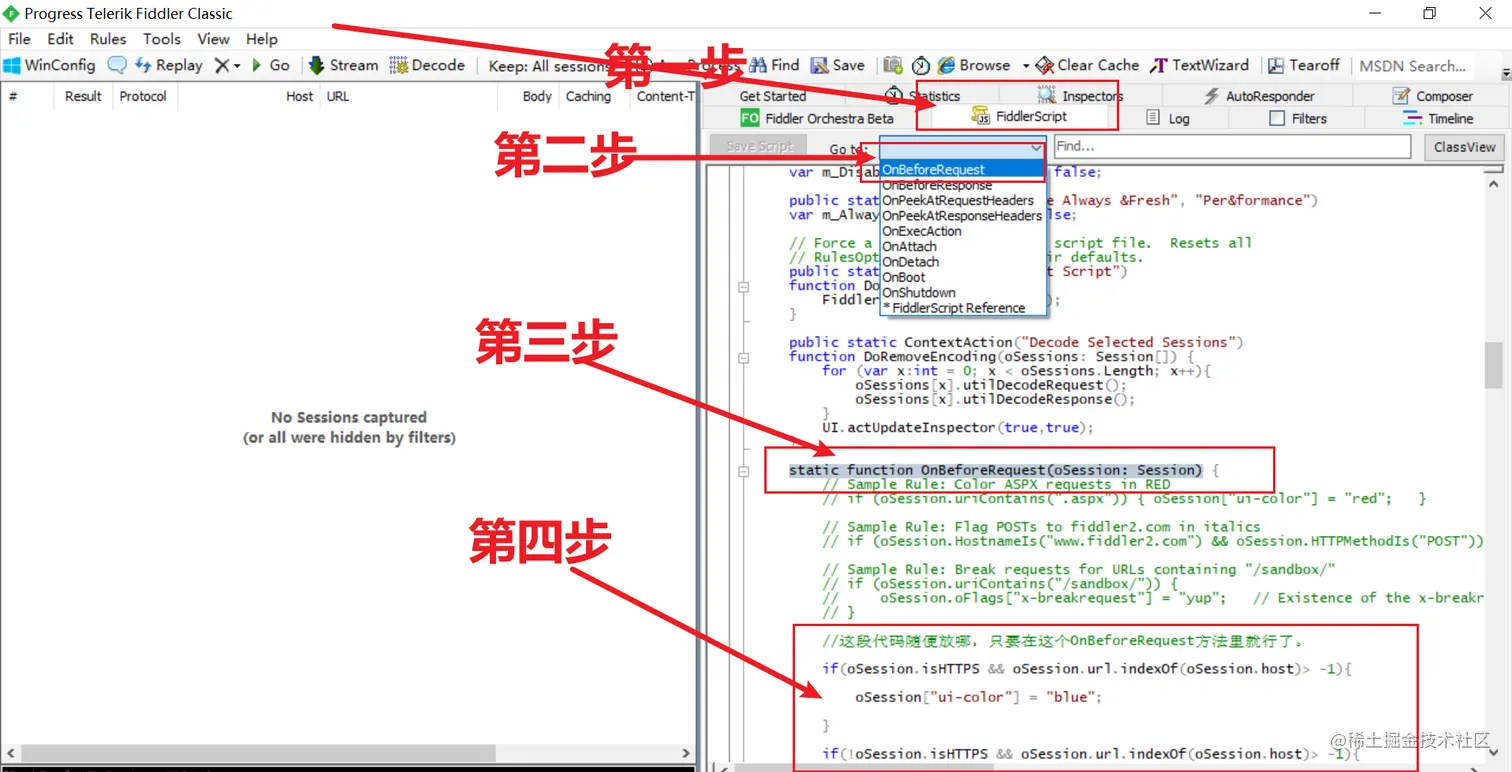Screen dimensions: 1512x772
Task: Click the Caching column header
Action: [588, 96]
